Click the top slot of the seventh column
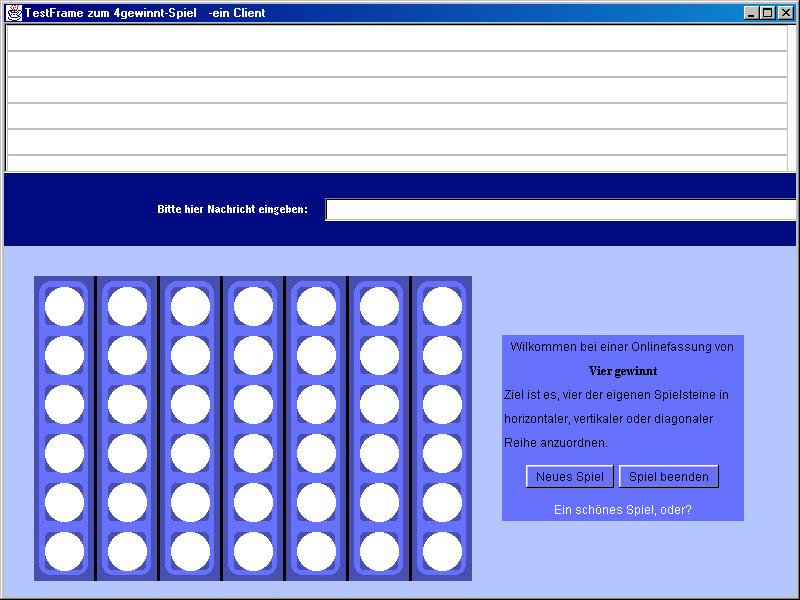The image size is (800, 600). 442,306
